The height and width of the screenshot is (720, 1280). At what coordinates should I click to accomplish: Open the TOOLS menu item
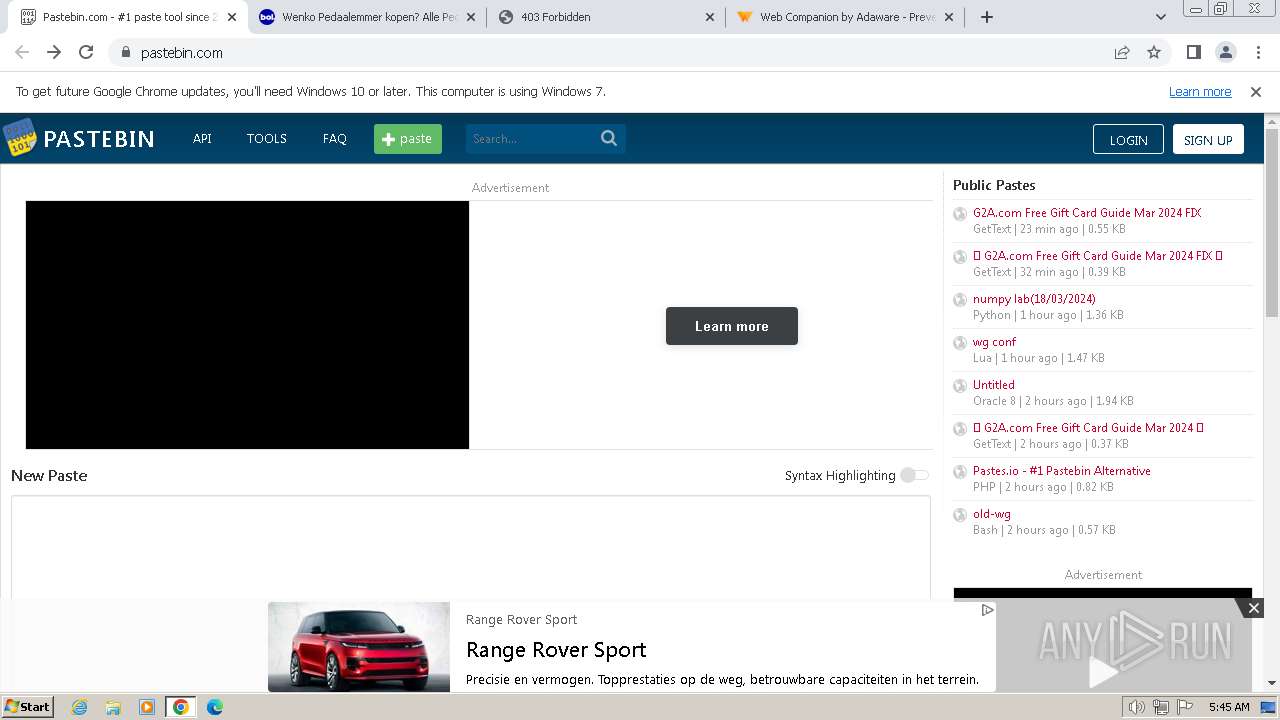(267, 138)
